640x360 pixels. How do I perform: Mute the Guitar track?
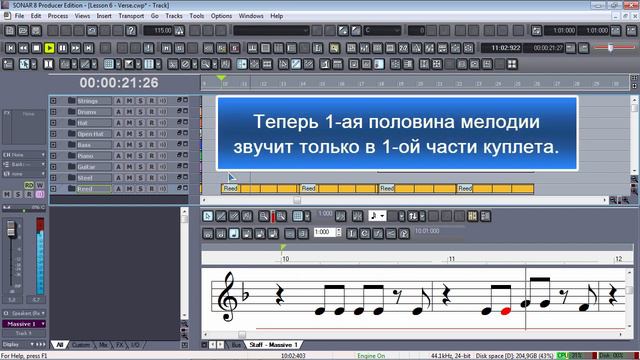(129, 167)
